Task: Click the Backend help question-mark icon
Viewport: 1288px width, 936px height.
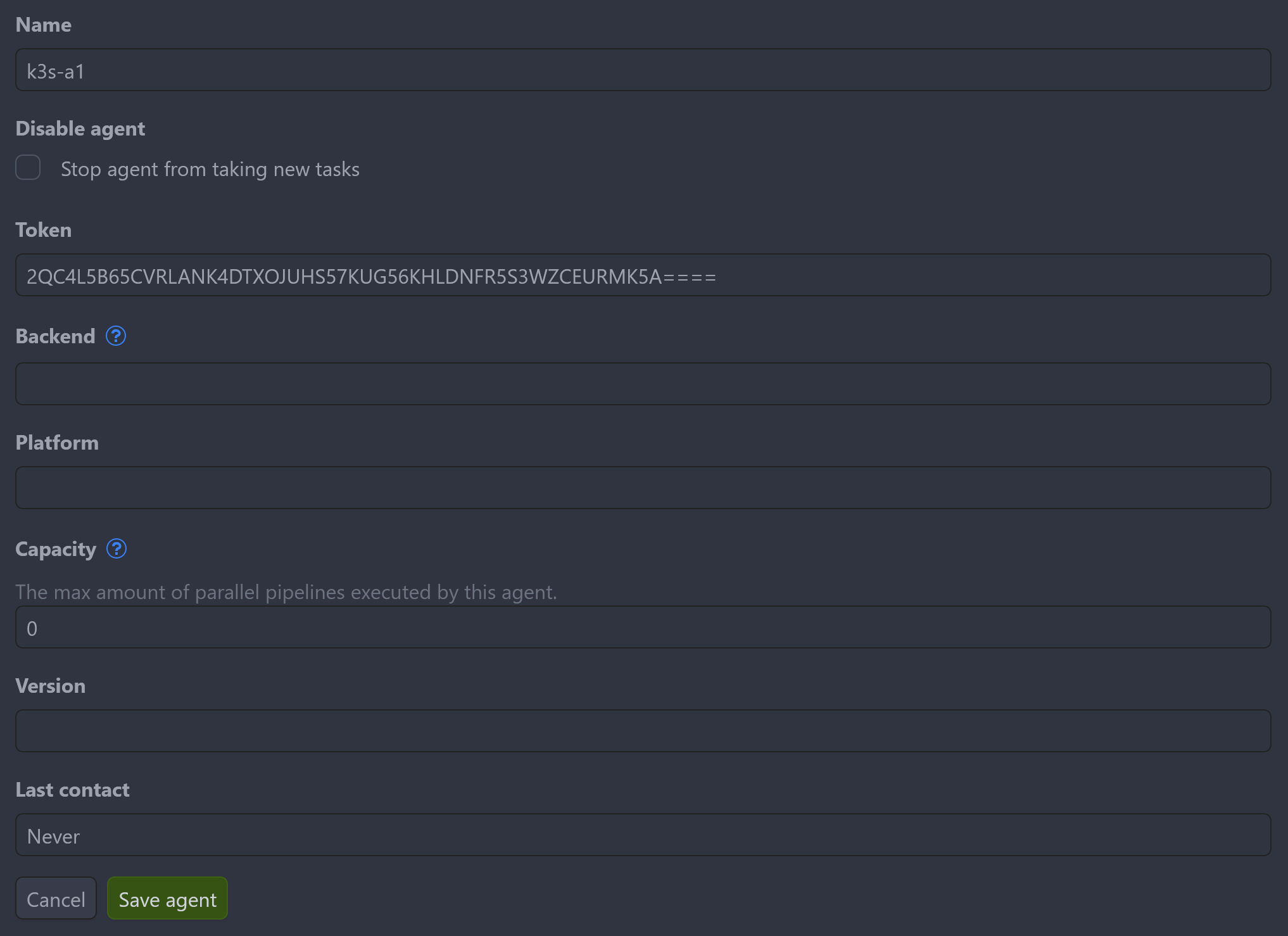Action: (116, 336)
